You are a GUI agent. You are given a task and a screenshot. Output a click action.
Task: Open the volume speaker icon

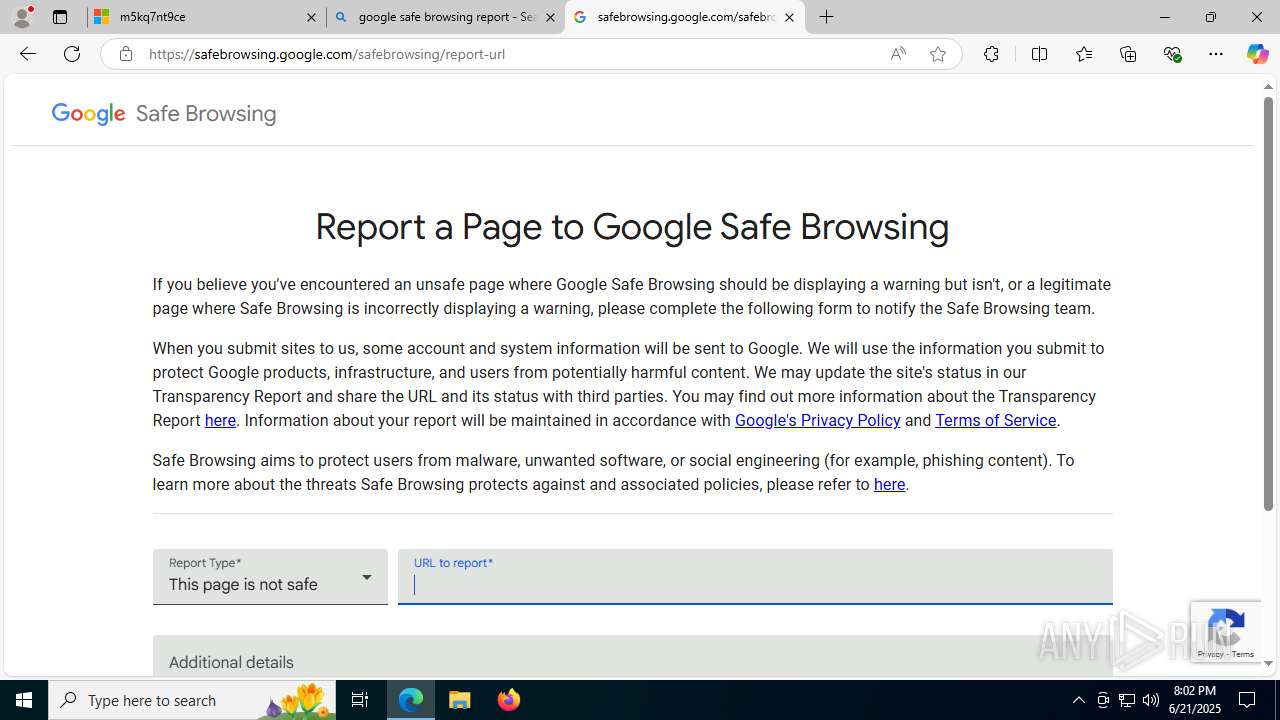1151,700
